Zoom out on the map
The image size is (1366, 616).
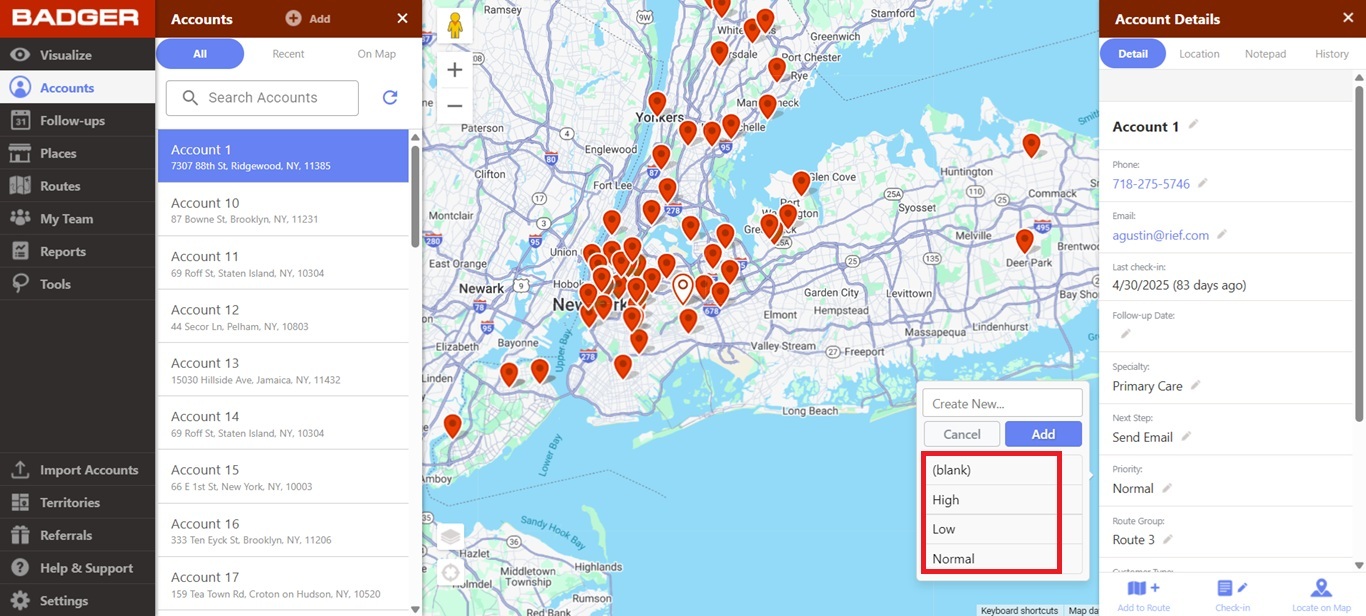(455, 105)
